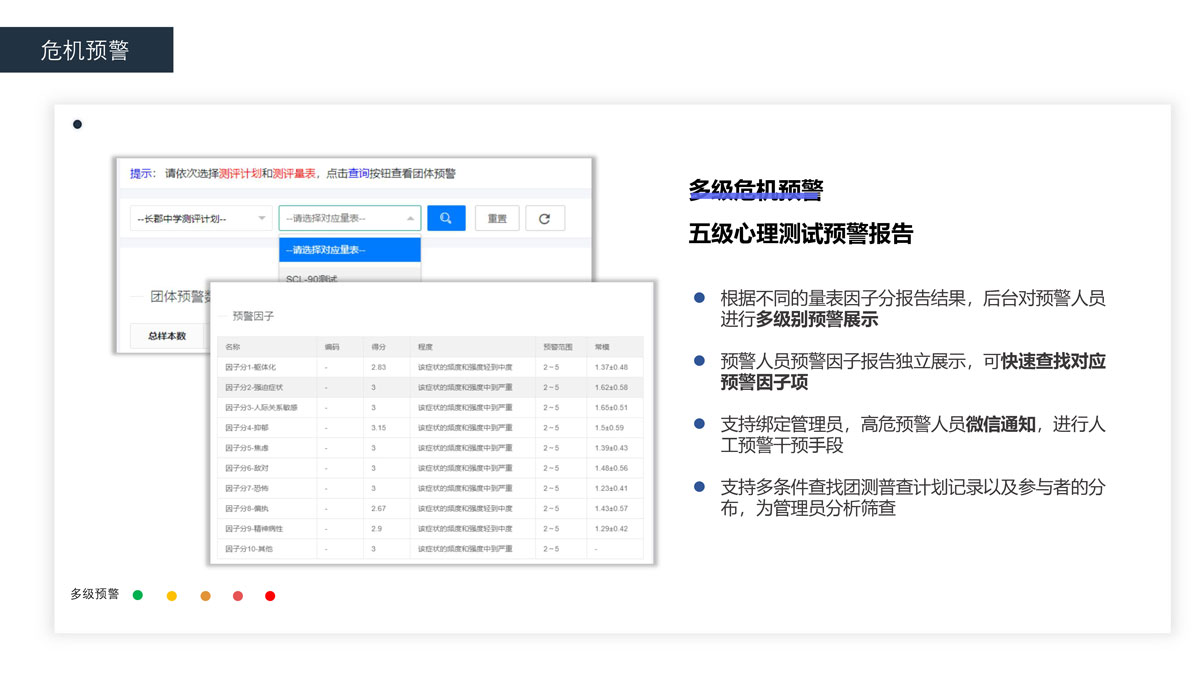The width and height of the screenshot is (1200, 675).
Task: Select the row 因子分1-躯体化
Action: [430, 367]
